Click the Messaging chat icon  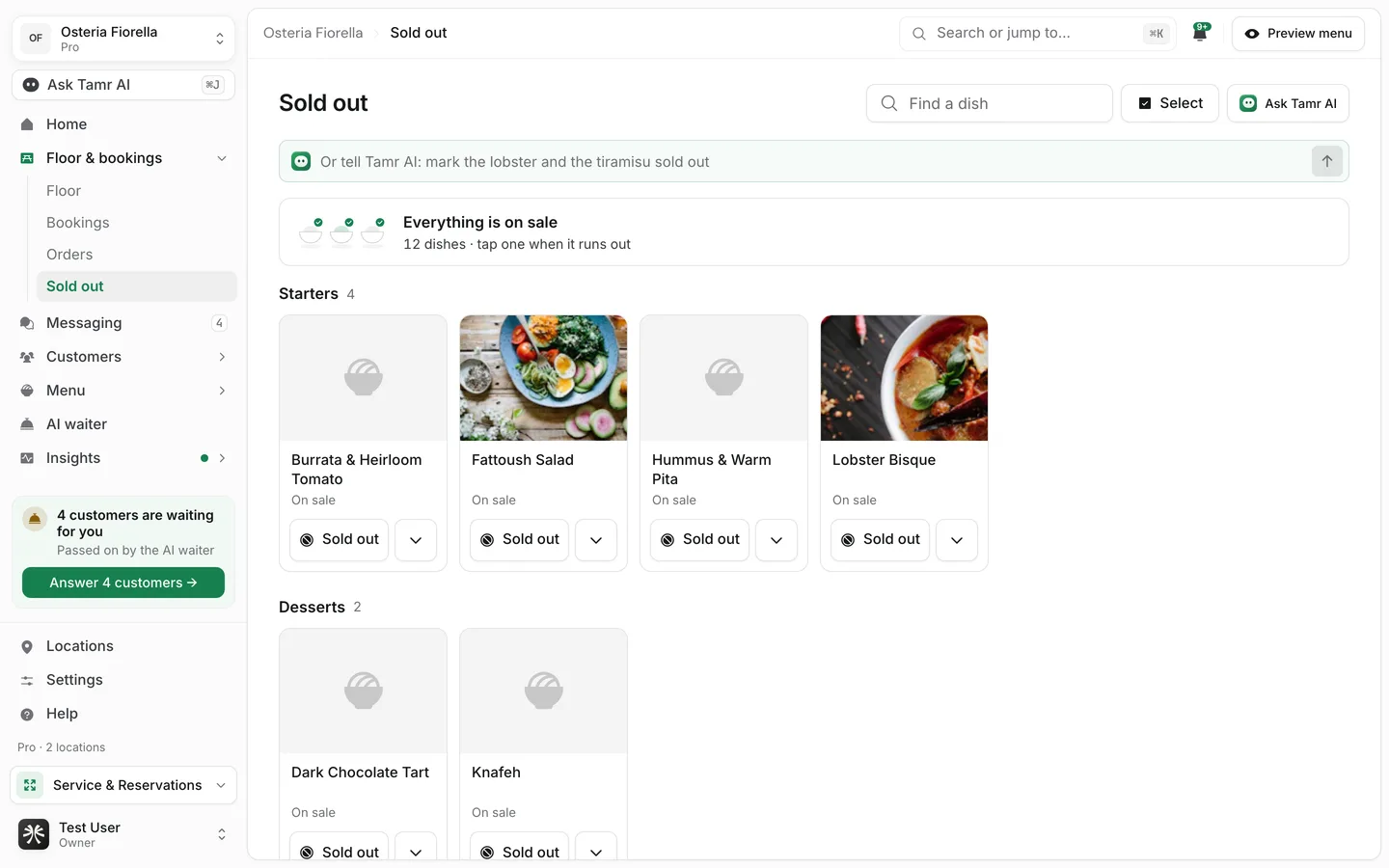pyautogui.click(x=27, y=323)
